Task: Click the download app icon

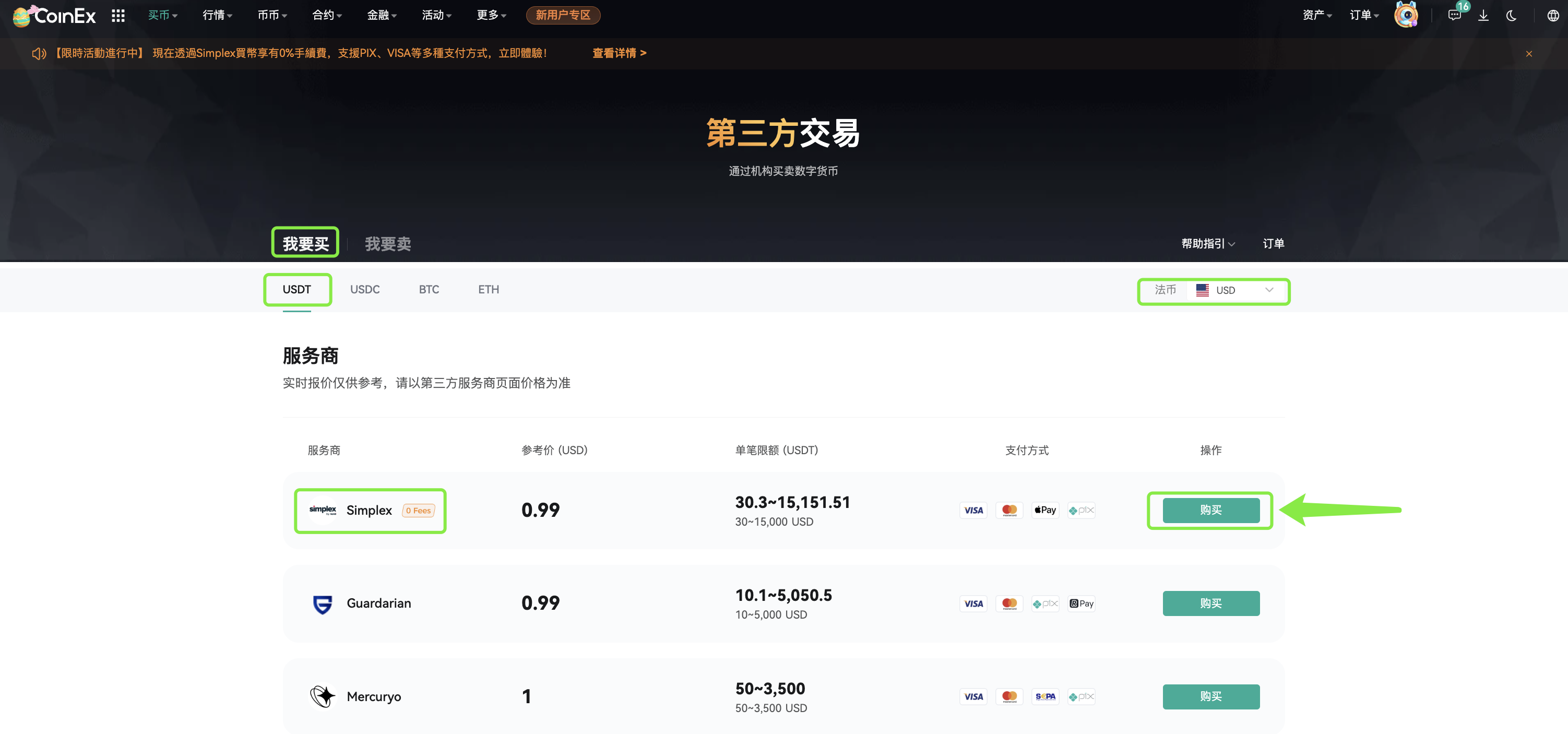Action: (1483, 15)
